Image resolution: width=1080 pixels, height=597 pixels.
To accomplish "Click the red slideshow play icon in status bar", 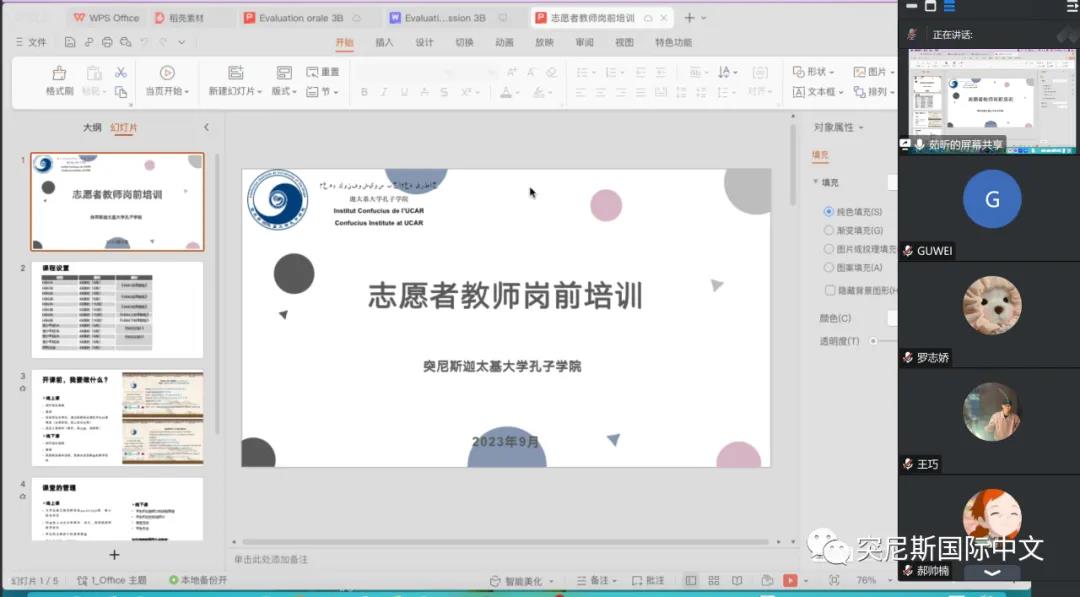I will click(790, 580).
